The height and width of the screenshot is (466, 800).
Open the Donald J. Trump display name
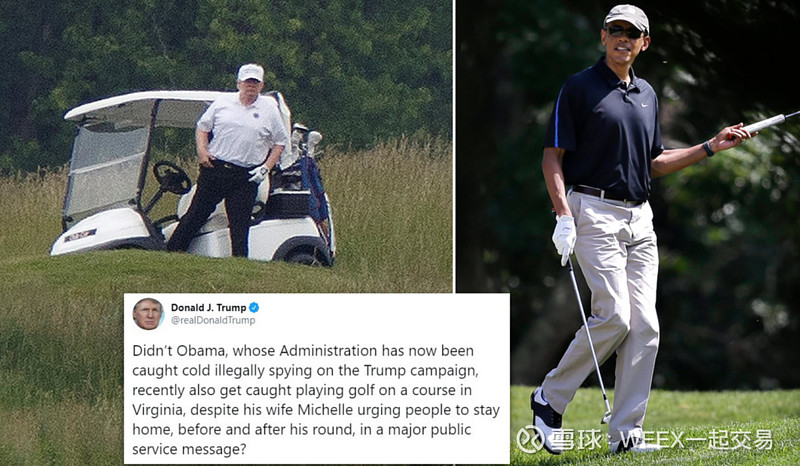click(x=208, y=308)
